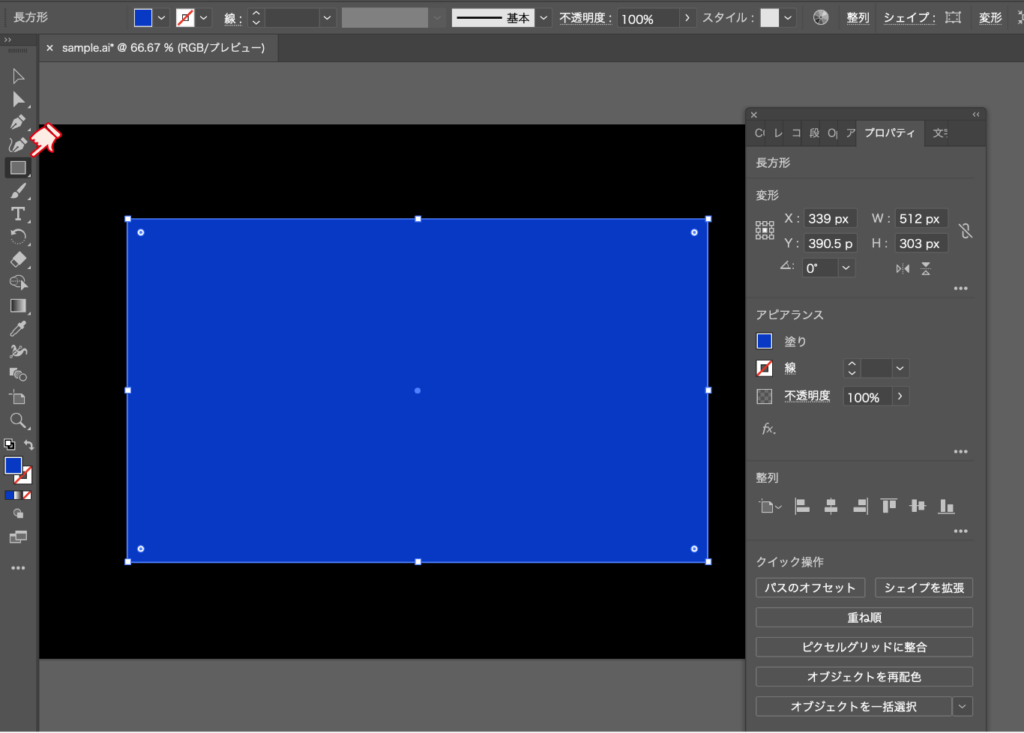Open the 基本 brush definition dropdown
This screenshot has height=733, width=1024.
click(x=543, y=18)
